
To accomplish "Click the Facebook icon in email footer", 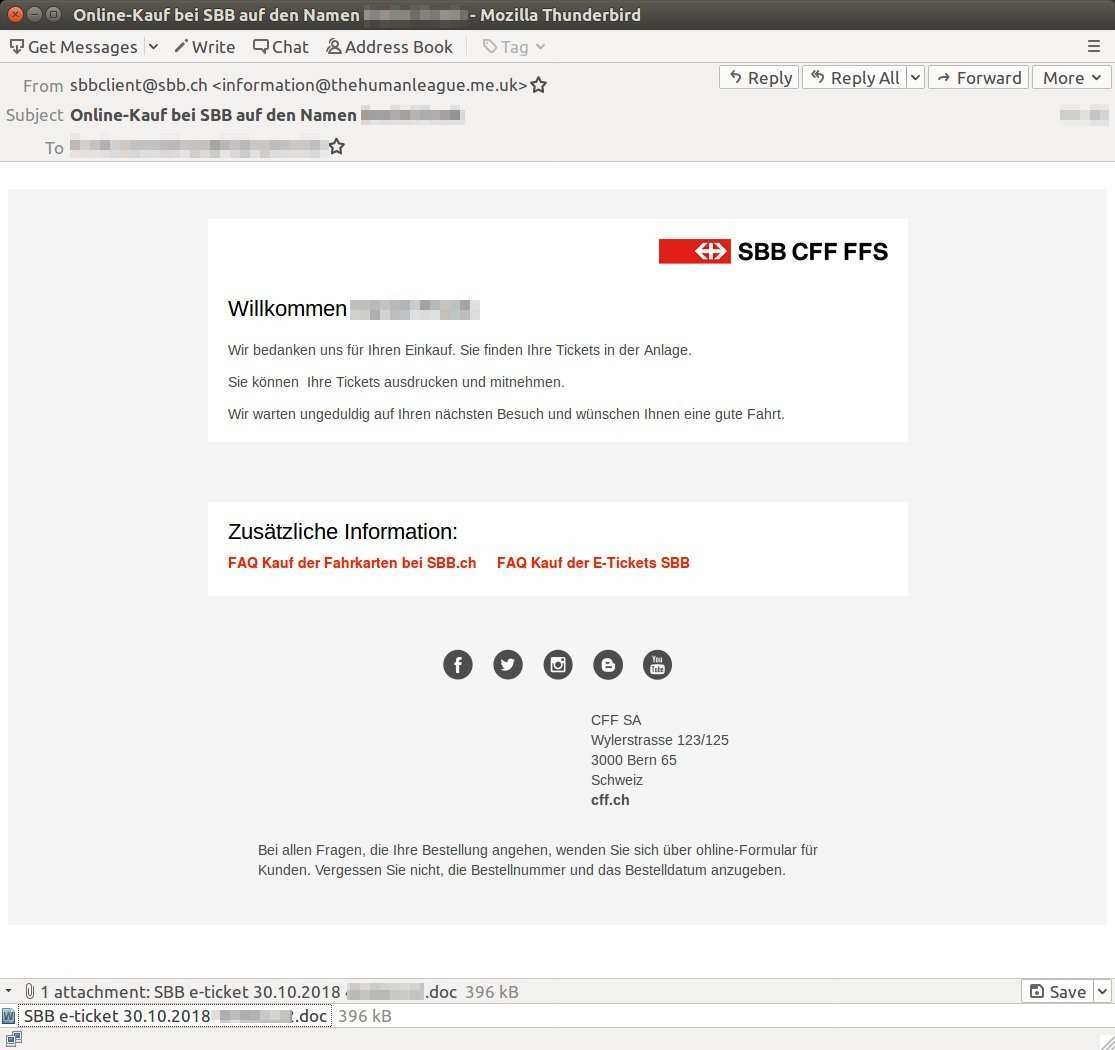I will 458,664.
